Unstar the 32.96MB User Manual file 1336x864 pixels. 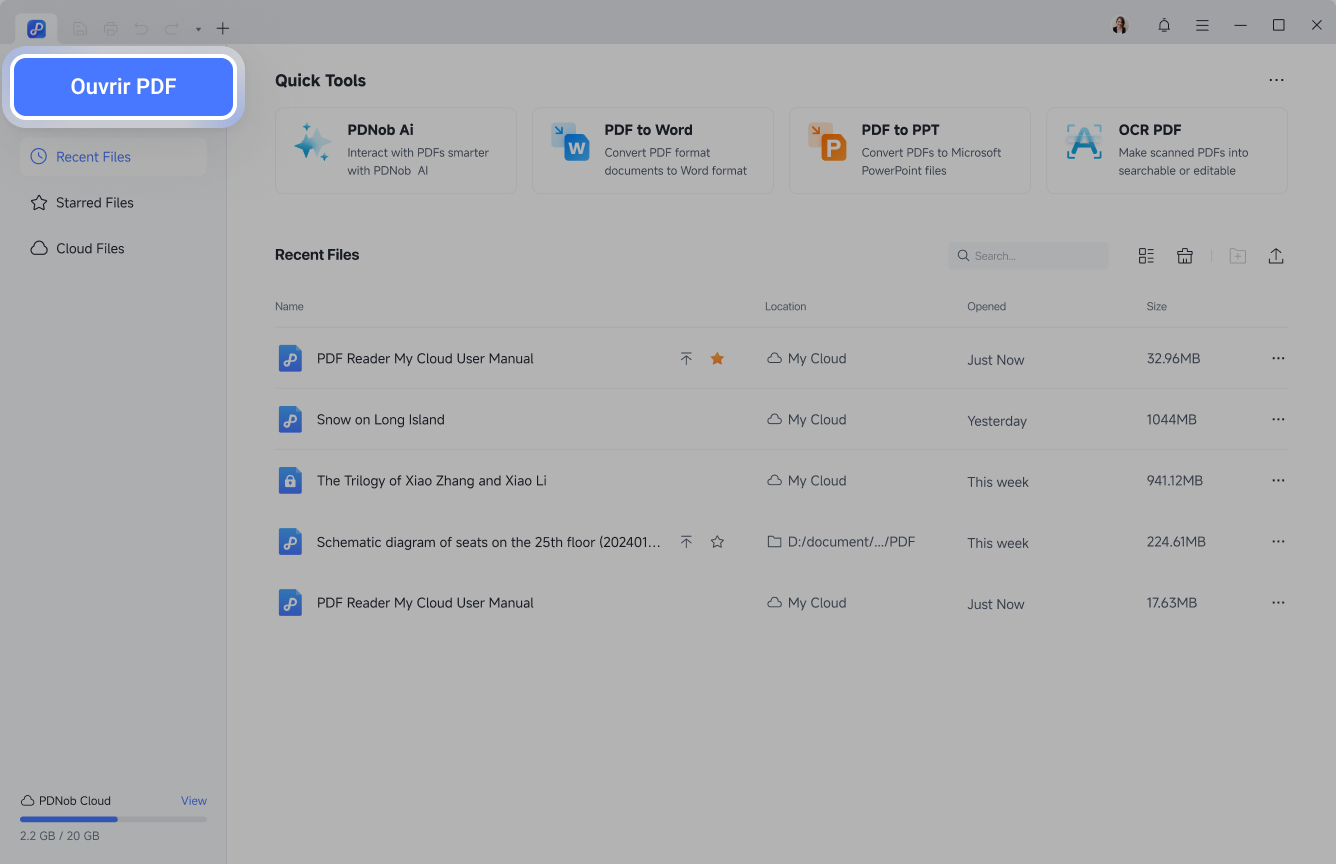point(717,359)
